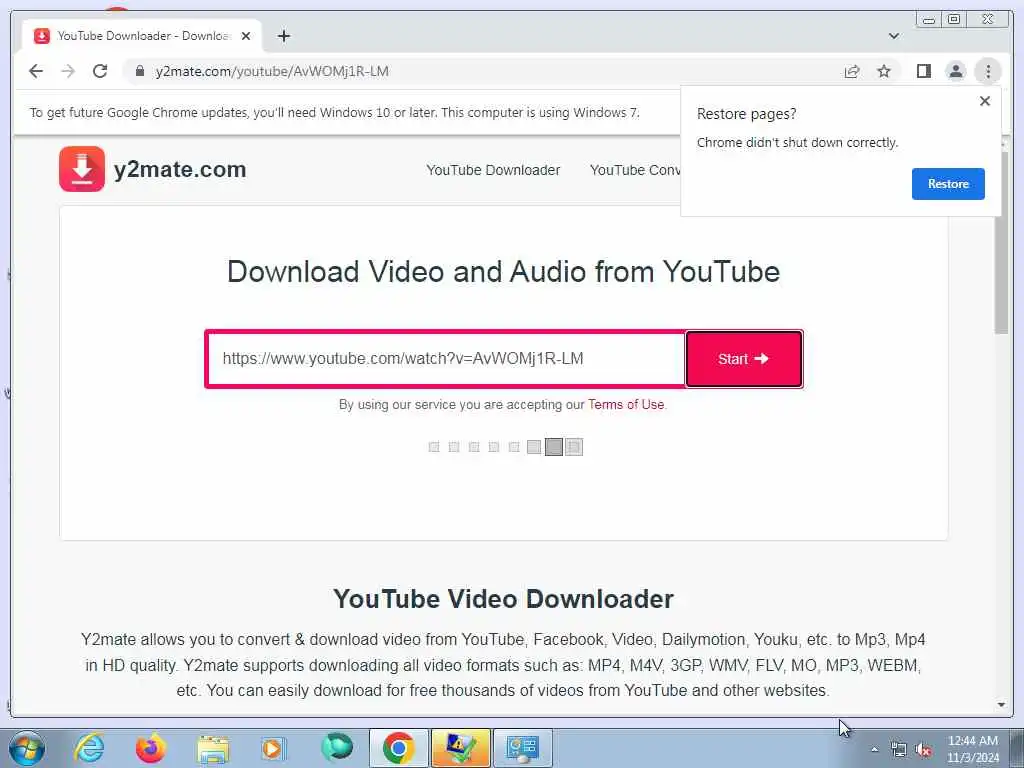
Task: Open Chrome three-dot menu
Action: click(988, 71)
